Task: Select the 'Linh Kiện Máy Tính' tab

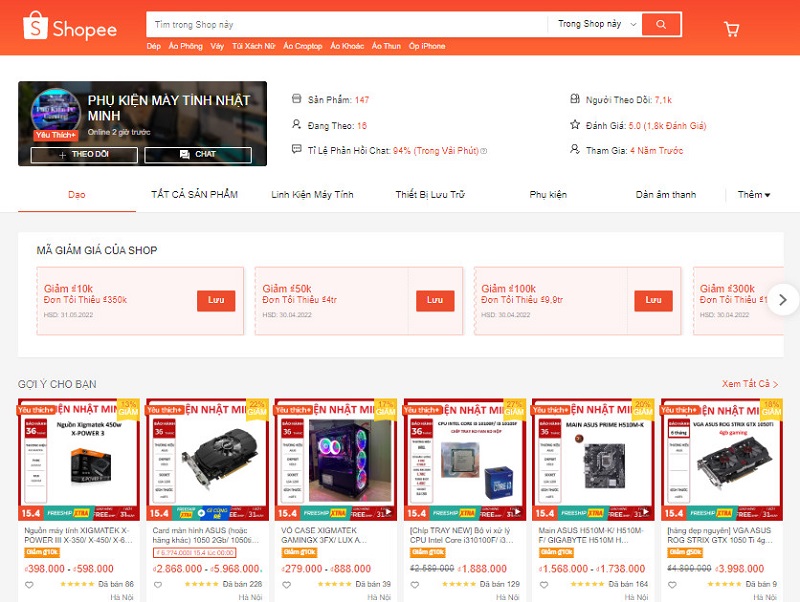Action: (x=312, y=195)
